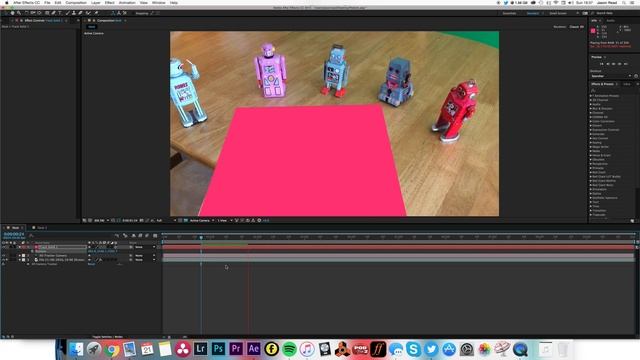Select the Hand tool in toolbar
The image size is (640, 360).
click(x=13, y=13)
